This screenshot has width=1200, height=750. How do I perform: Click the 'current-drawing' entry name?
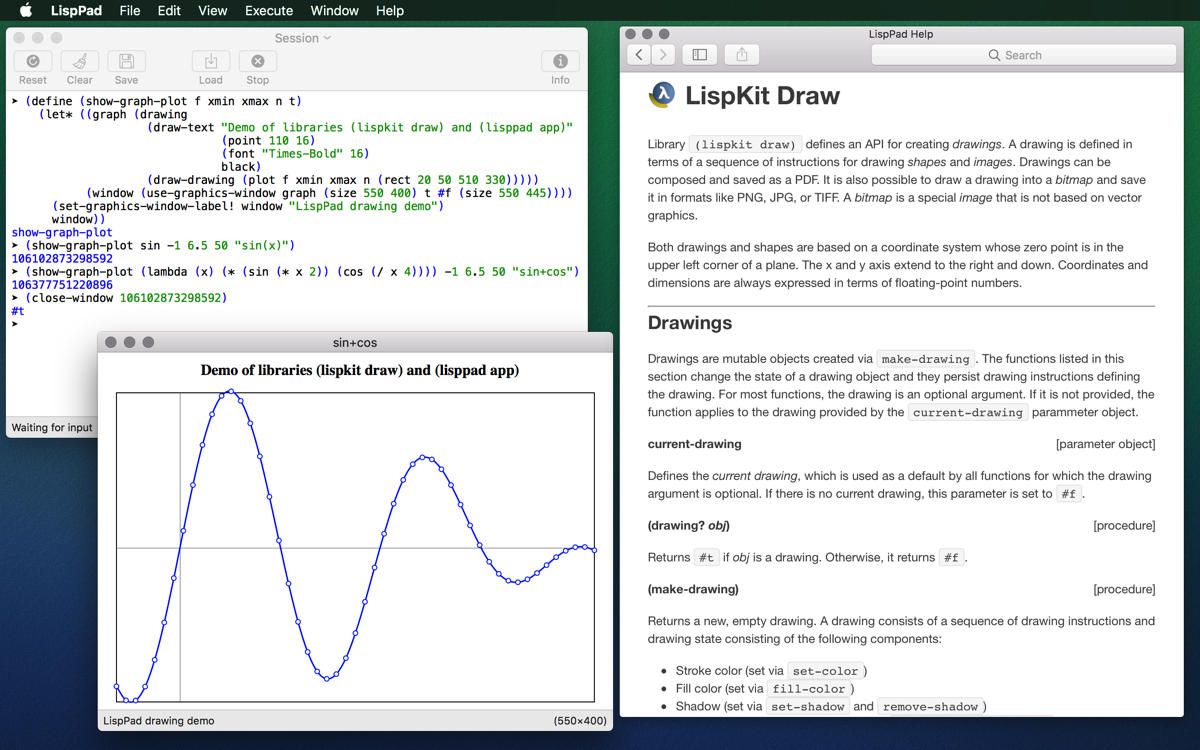tap(695, 444)
